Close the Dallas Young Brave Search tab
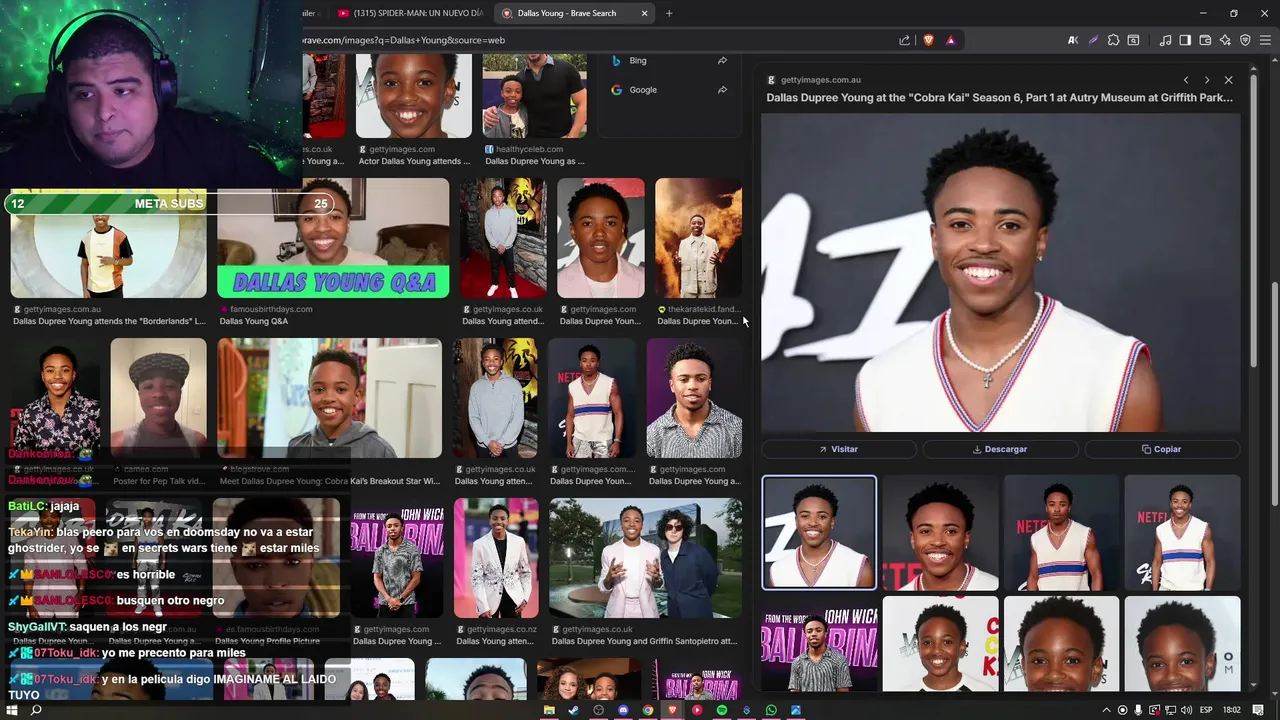The height and width of the screenshot is (720, 1280). pyautogui.click(x=644, y=13)
